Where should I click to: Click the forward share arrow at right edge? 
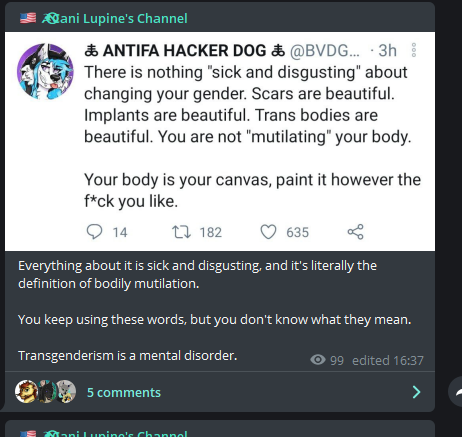456,392
